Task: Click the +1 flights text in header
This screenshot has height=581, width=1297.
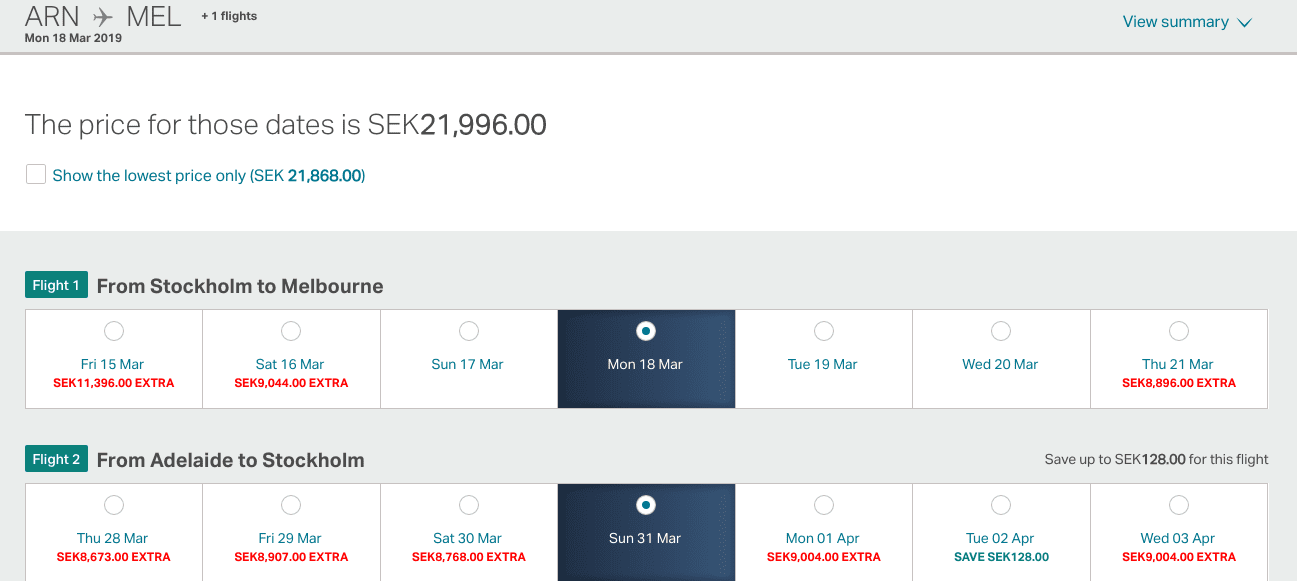Action: coord(229,16)
